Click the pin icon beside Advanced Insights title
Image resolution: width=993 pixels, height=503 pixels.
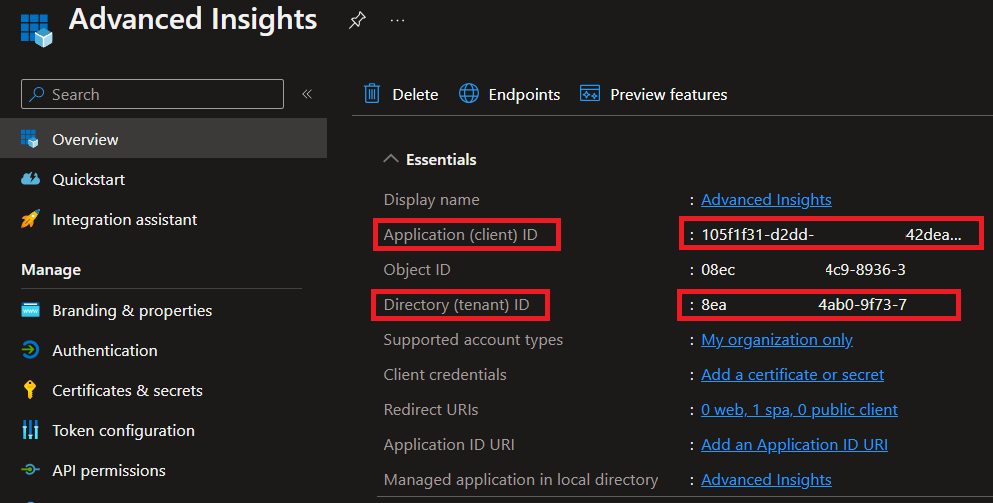pyautogui.click(x=357, y=21)
